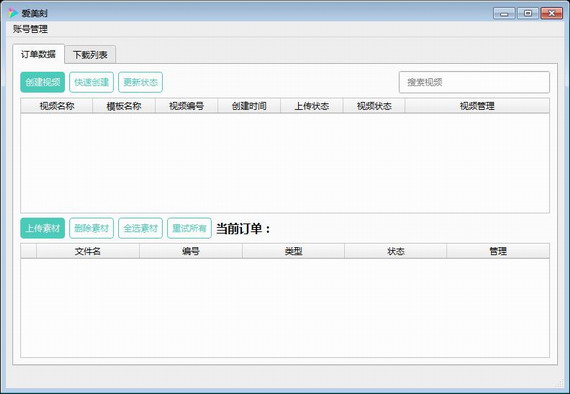Viewport: 570px width, 394px height.
Task: Sort by the 视频编号 column header
Action: 186,106
